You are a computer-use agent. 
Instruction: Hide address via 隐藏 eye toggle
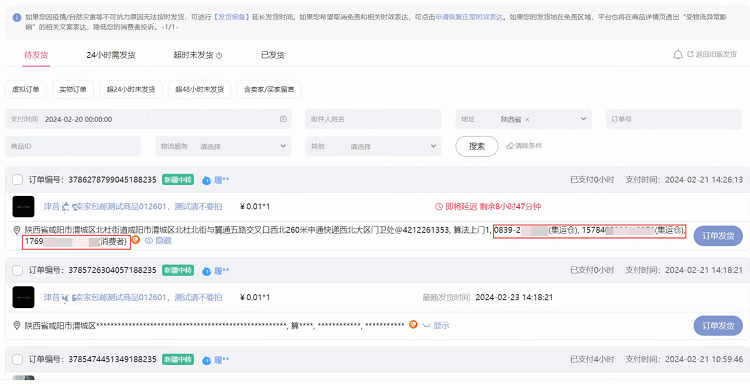pyautogui.click(x=158, y=241)
